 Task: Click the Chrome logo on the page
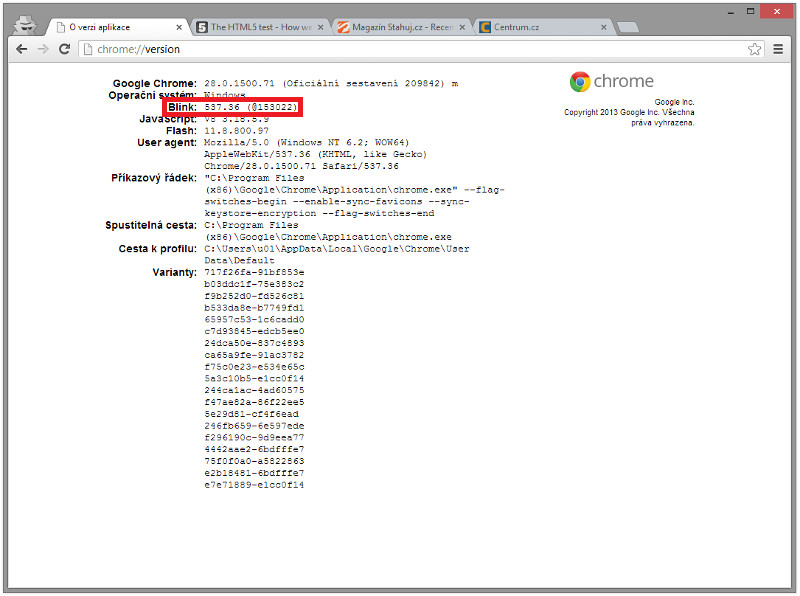pyautogui.click(x=580, y=82)
